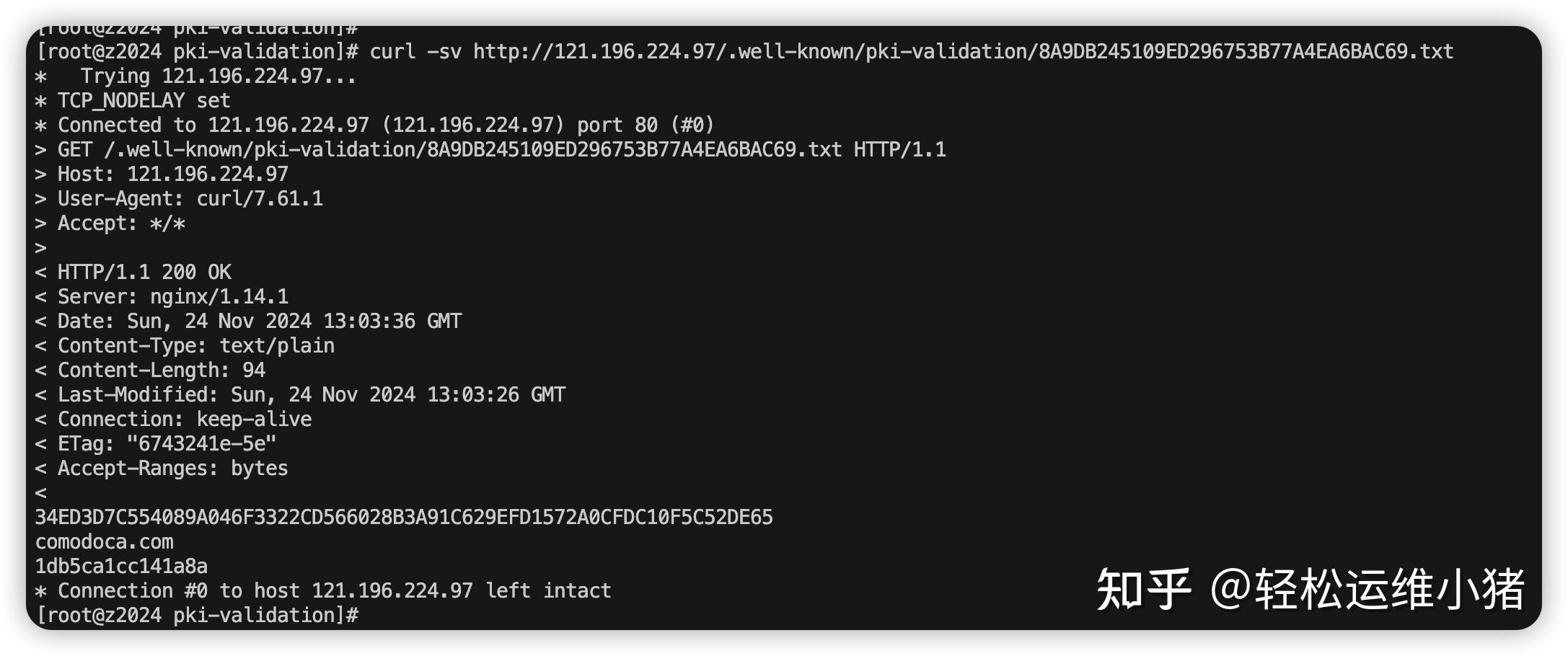Click the "Accept-Ranges: bytes" header line

(172, 469)
